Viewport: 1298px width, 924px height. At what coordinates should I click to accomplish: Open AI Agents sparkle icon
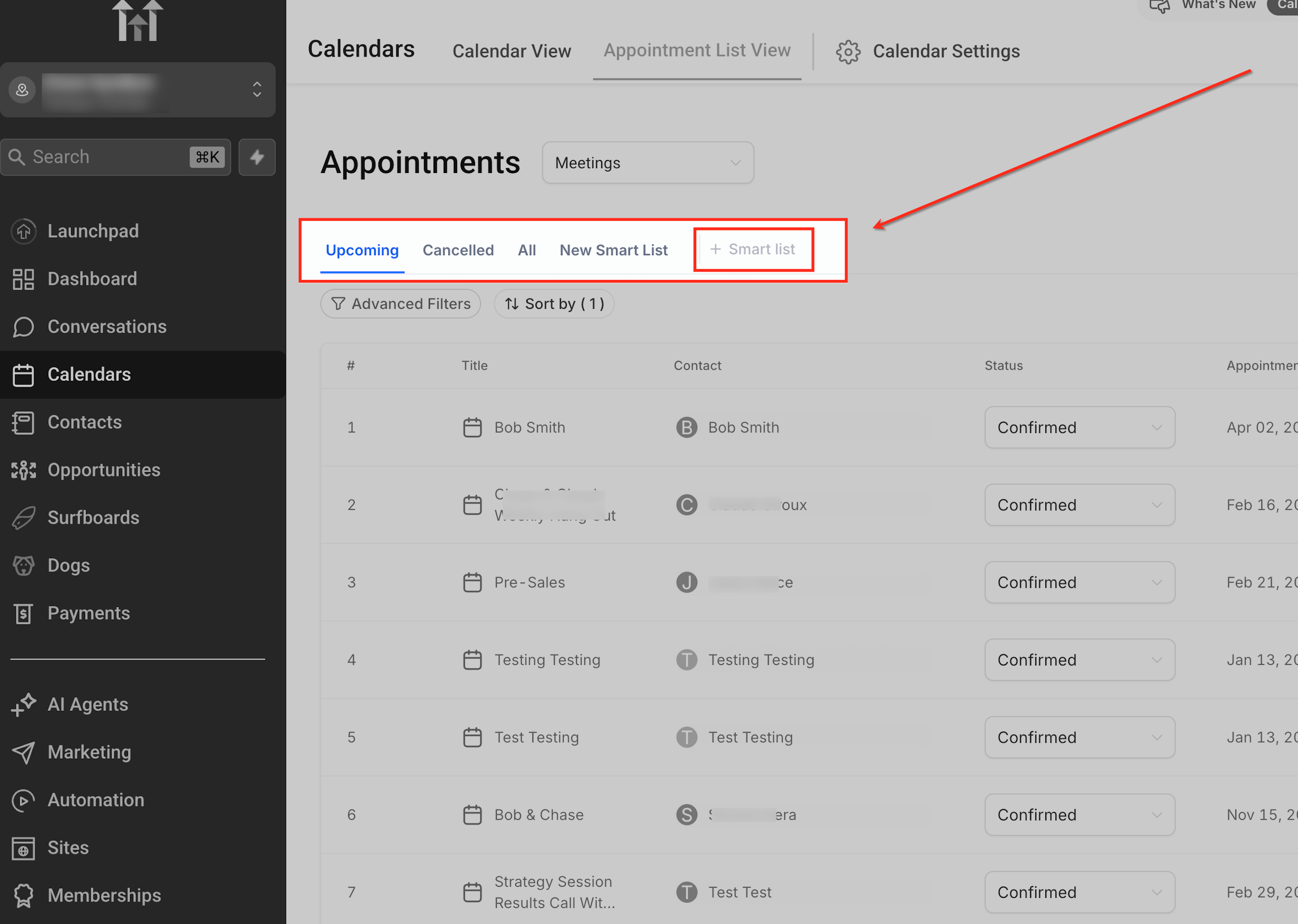(23, 705)
